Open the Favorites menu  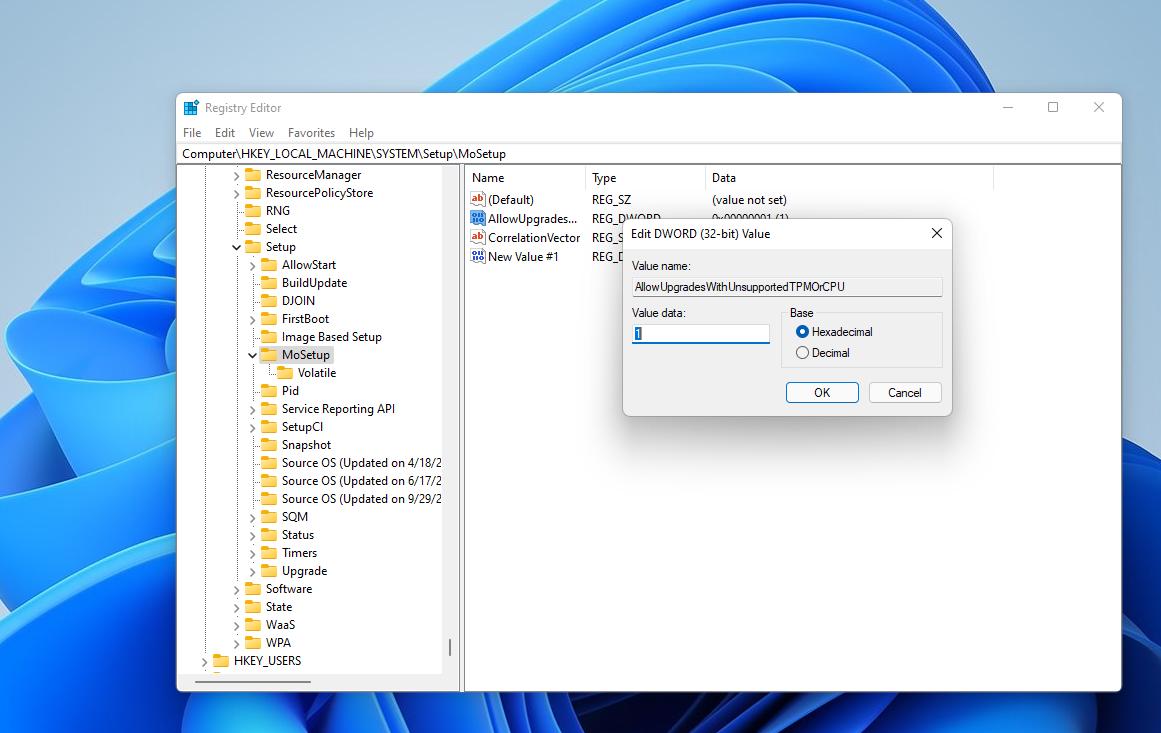(x=311, y=133)
